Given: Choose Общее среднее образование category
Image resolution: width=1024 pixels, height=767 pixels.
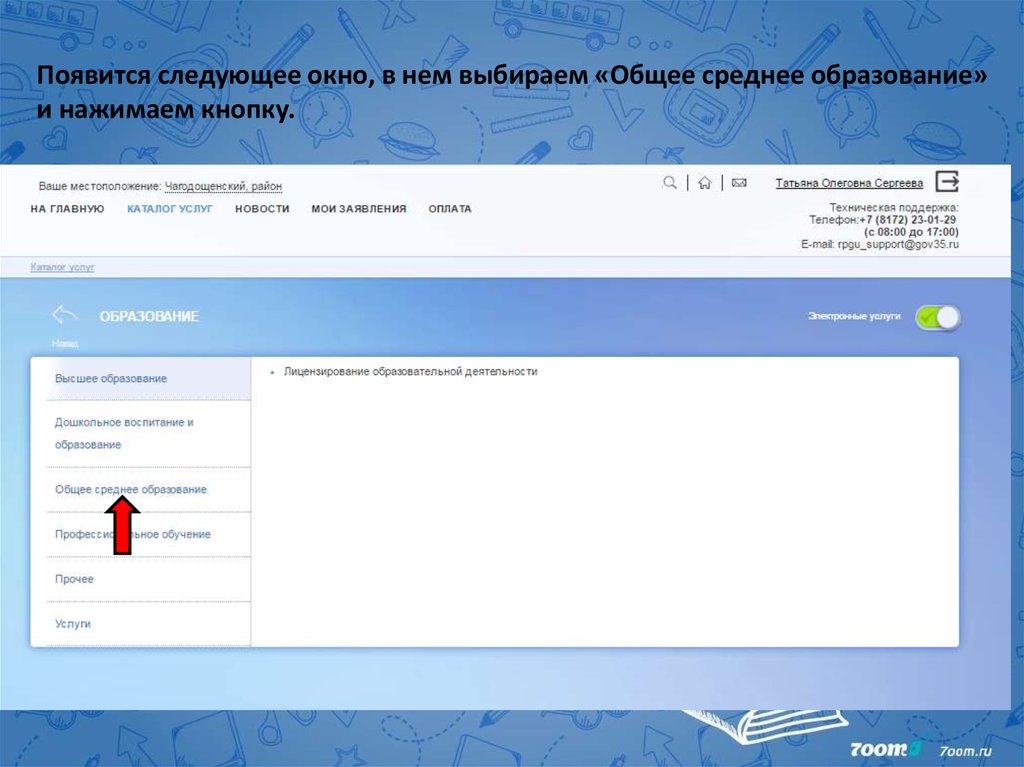Looking at the screenshot, I should [x=131, y=489].
